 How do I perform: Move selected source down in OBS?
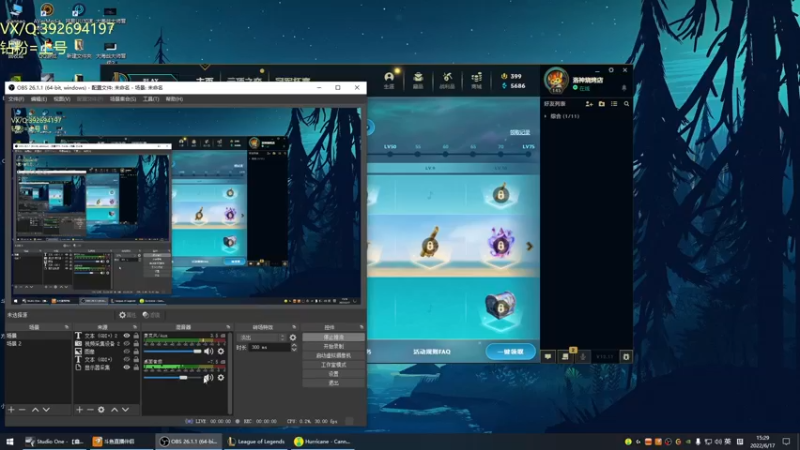(125, 410)
